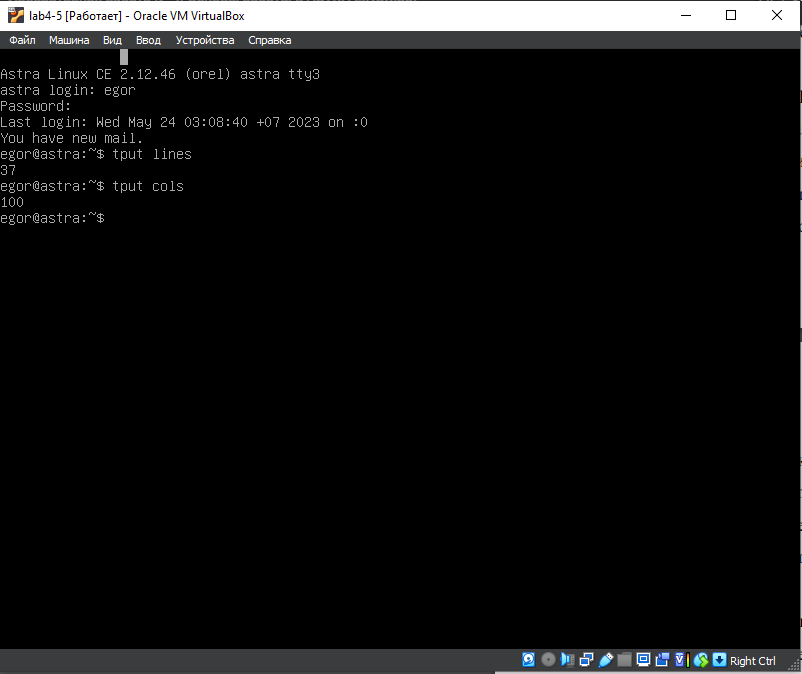Open the Устройства menu
802x674 pixels.
click(205, 40)
